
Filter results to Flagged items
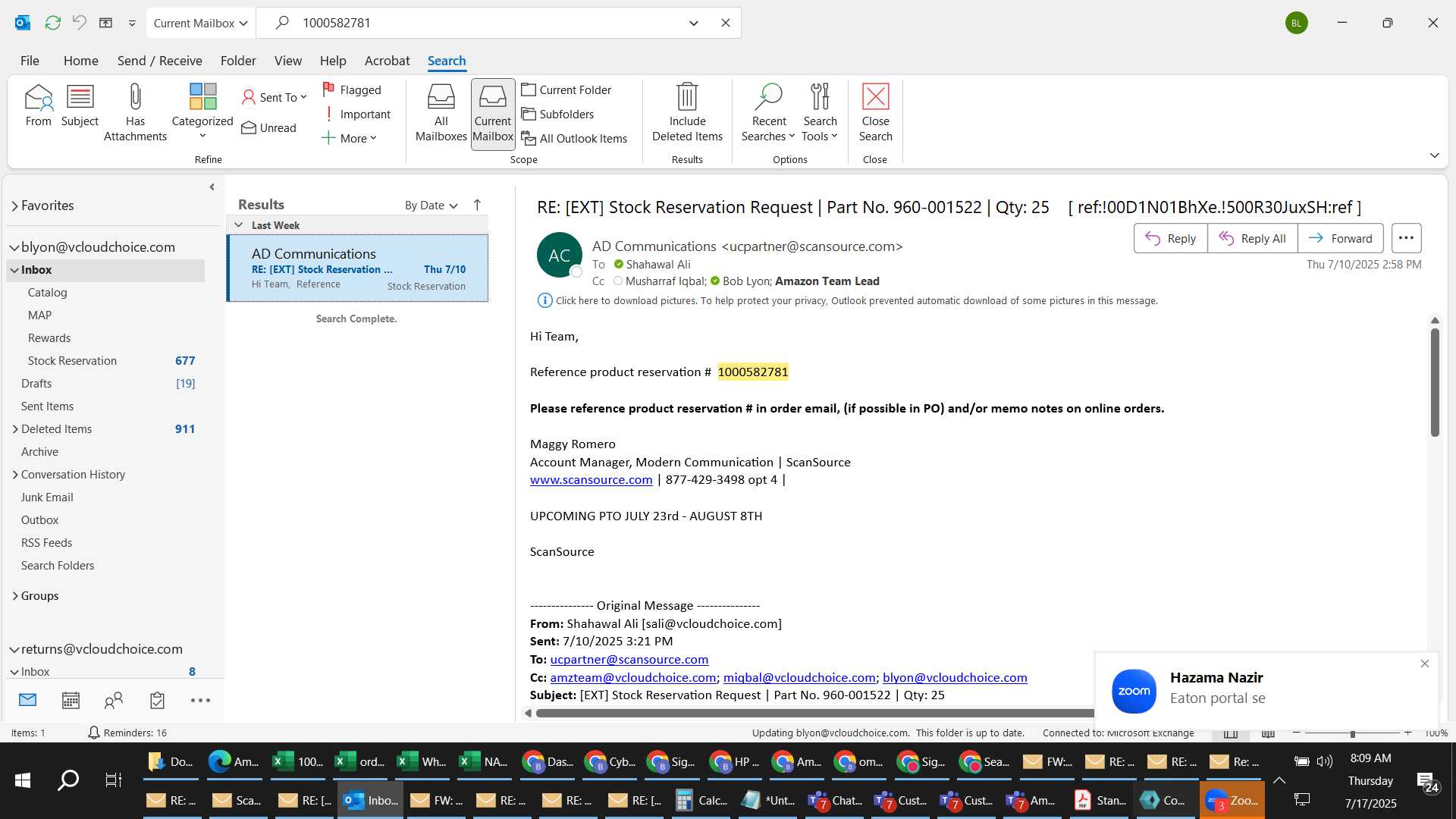352,89
